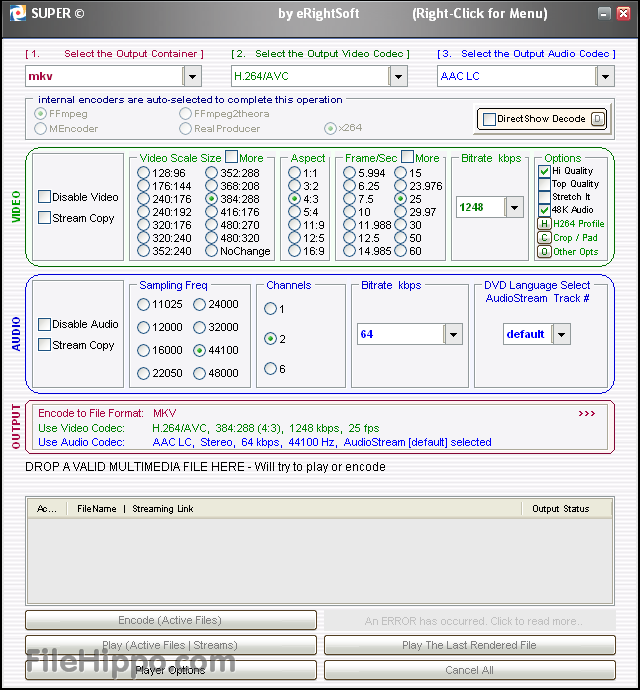Check More next to Video Scale Size
The image size is (640, 690).
point(231,157)
